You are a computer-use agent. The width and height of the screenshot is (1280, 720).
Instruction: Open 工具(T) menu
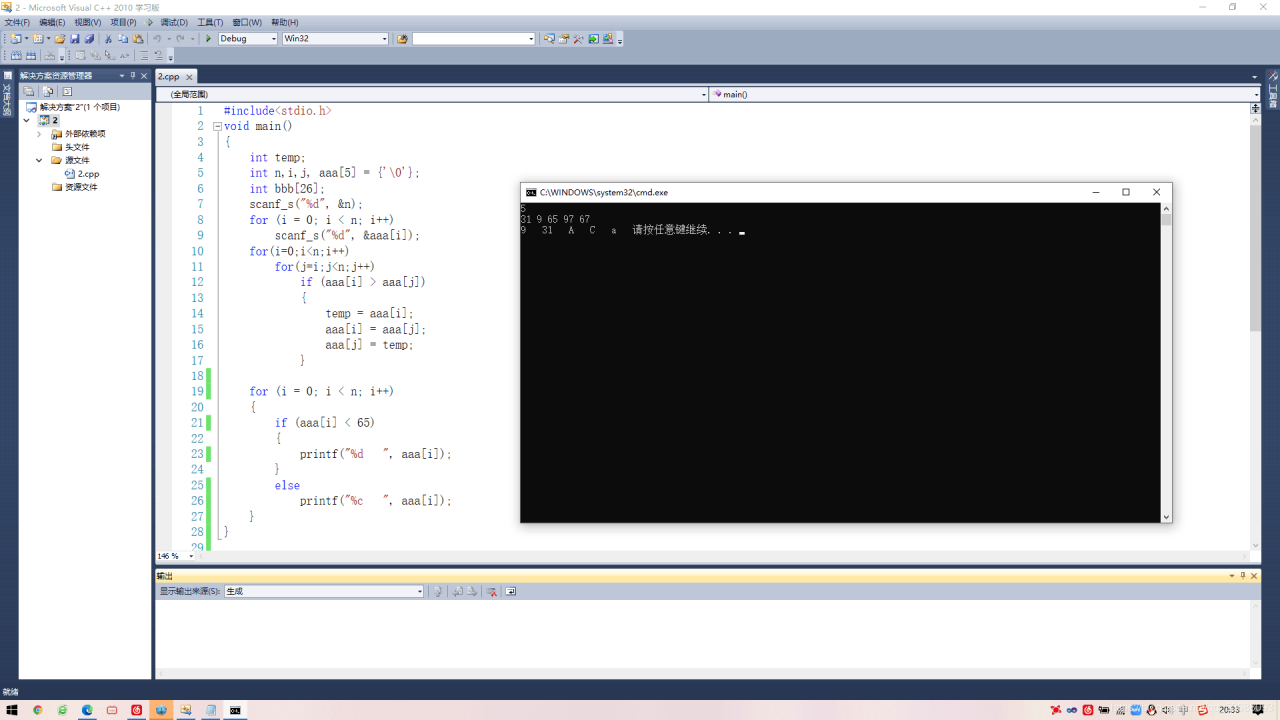click(x=210, y=22)
